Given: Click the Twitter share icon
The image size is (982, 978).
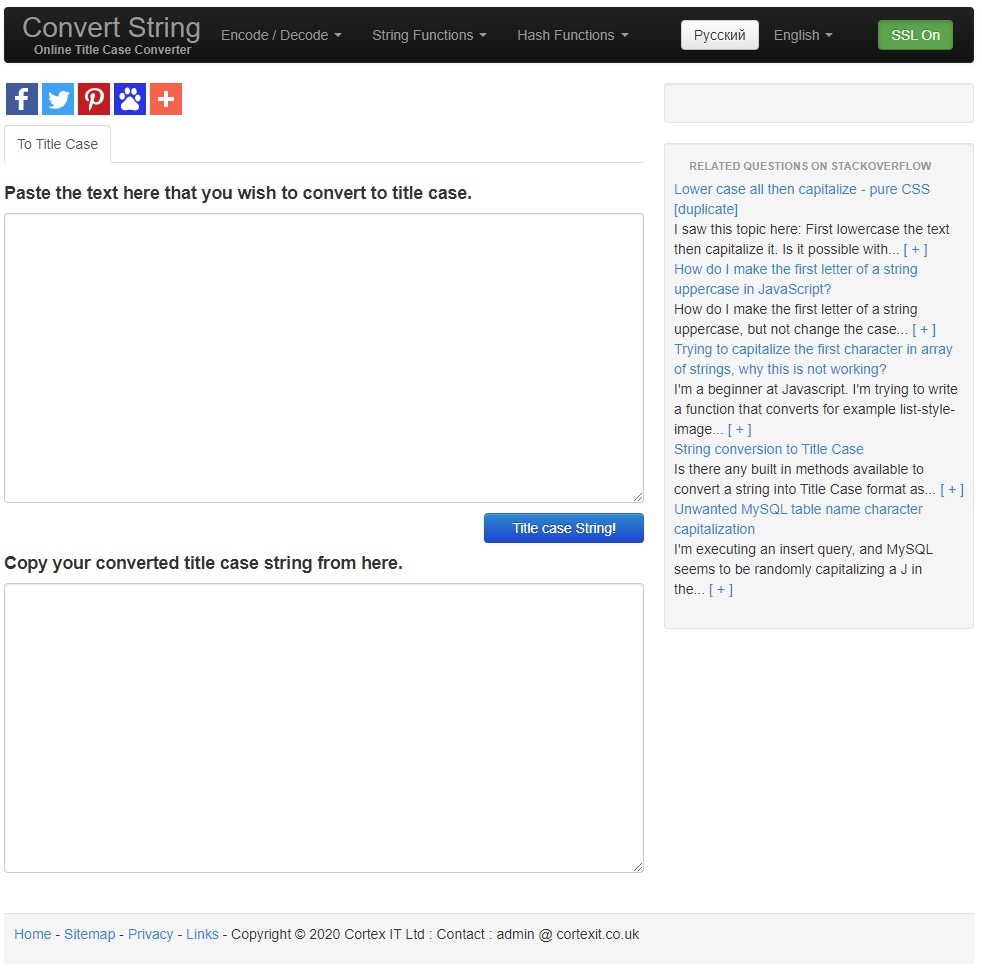Looking at the screenshot, I should pyautogui.click(x=58, y=99).
